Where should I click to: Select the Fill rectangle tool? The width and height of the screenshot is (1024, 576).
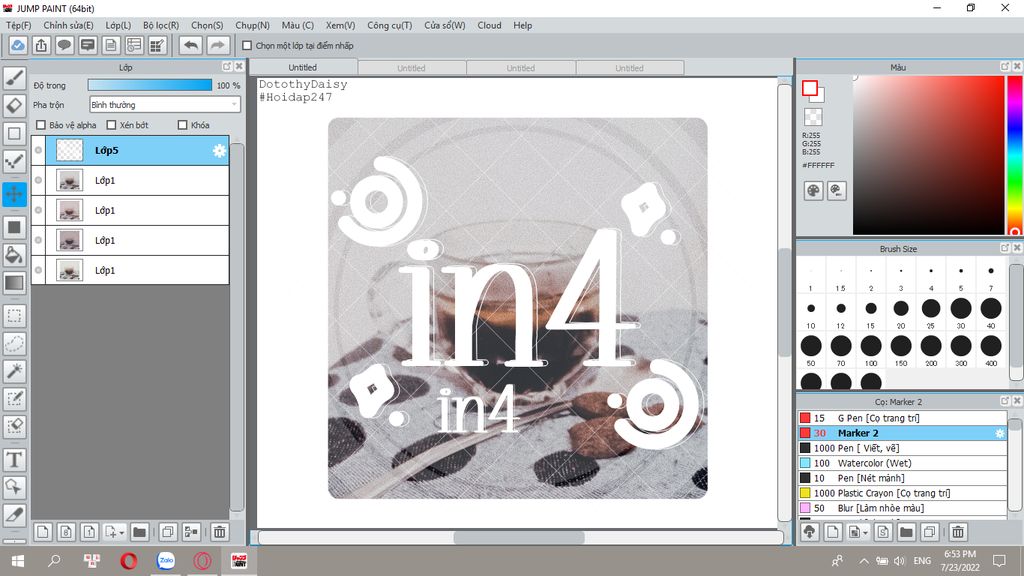pyautogui.click(x=14, y=227)
